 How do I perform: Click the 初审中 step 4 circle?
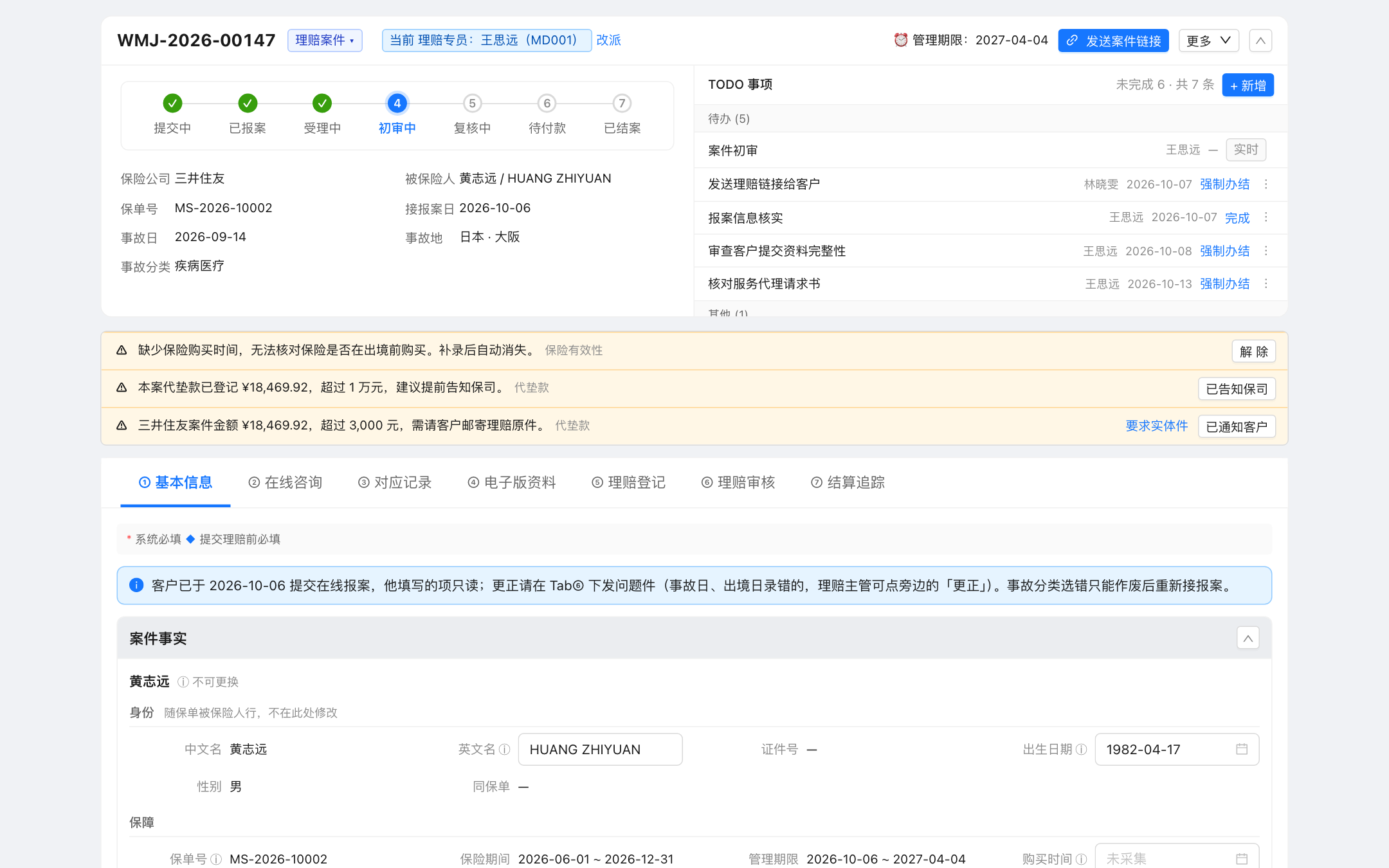[x=397, y=103]
